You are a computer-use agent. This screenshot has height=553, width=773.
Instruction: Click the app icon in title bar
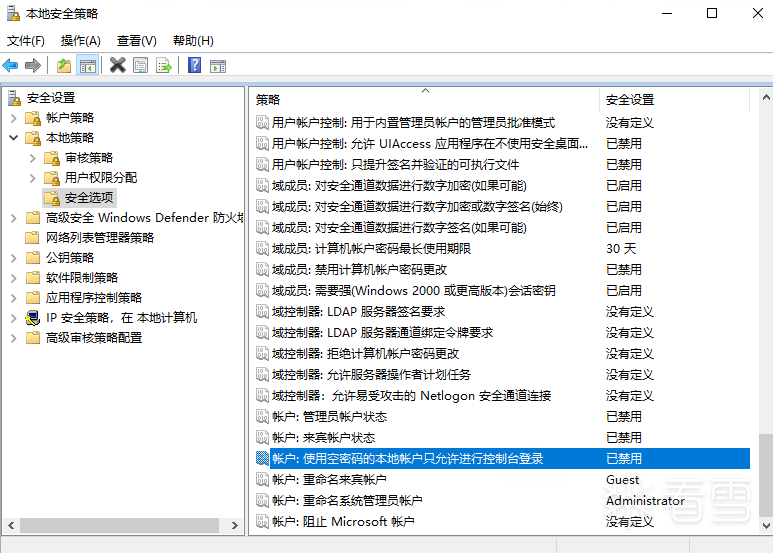(13, 13)
